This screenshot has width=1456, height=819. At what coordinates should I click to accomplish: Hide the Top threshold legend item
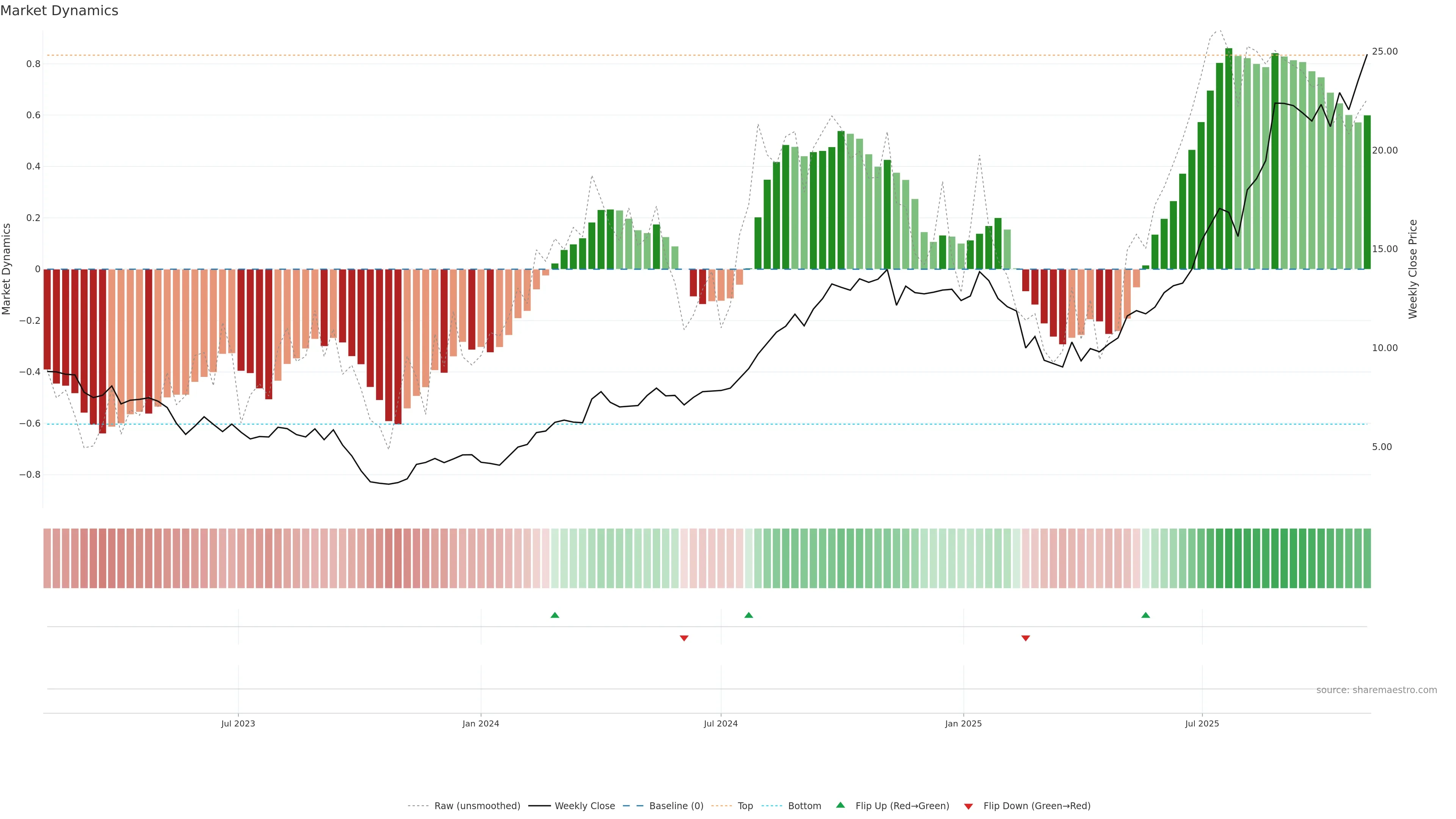pyautogui.click(x=745, y=805)
